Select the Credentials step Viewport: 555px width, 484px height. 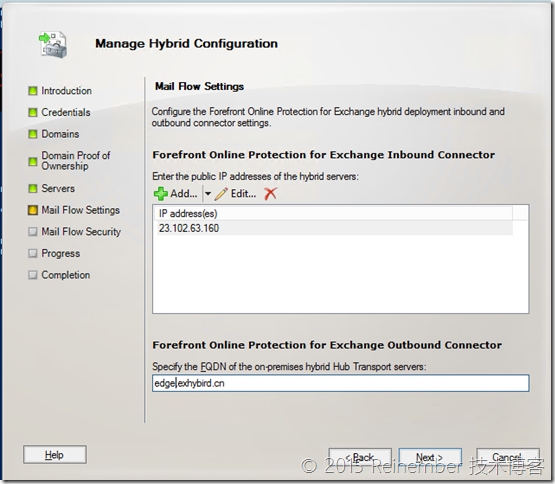click(66, 113)
